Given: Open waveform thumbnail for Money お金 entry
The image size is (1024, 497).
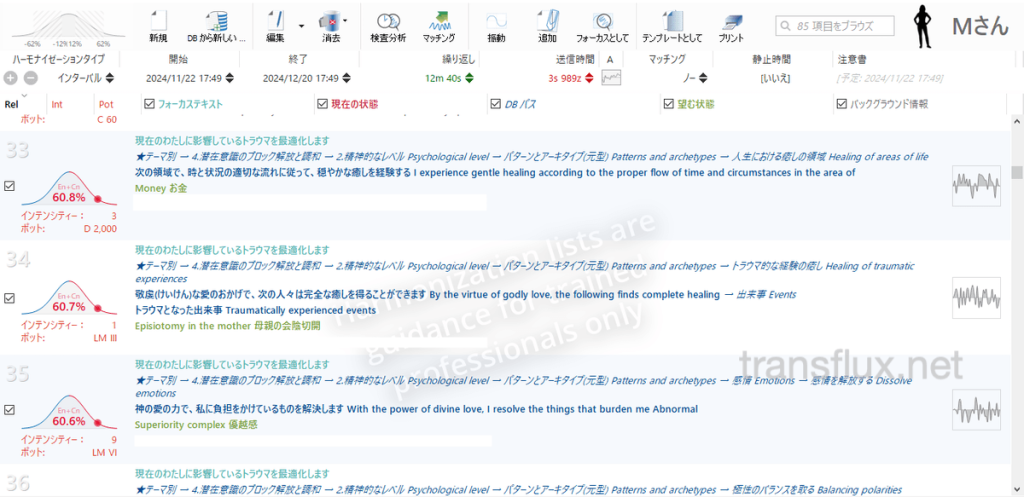Looking at the screenshot, I should (976, 185).
